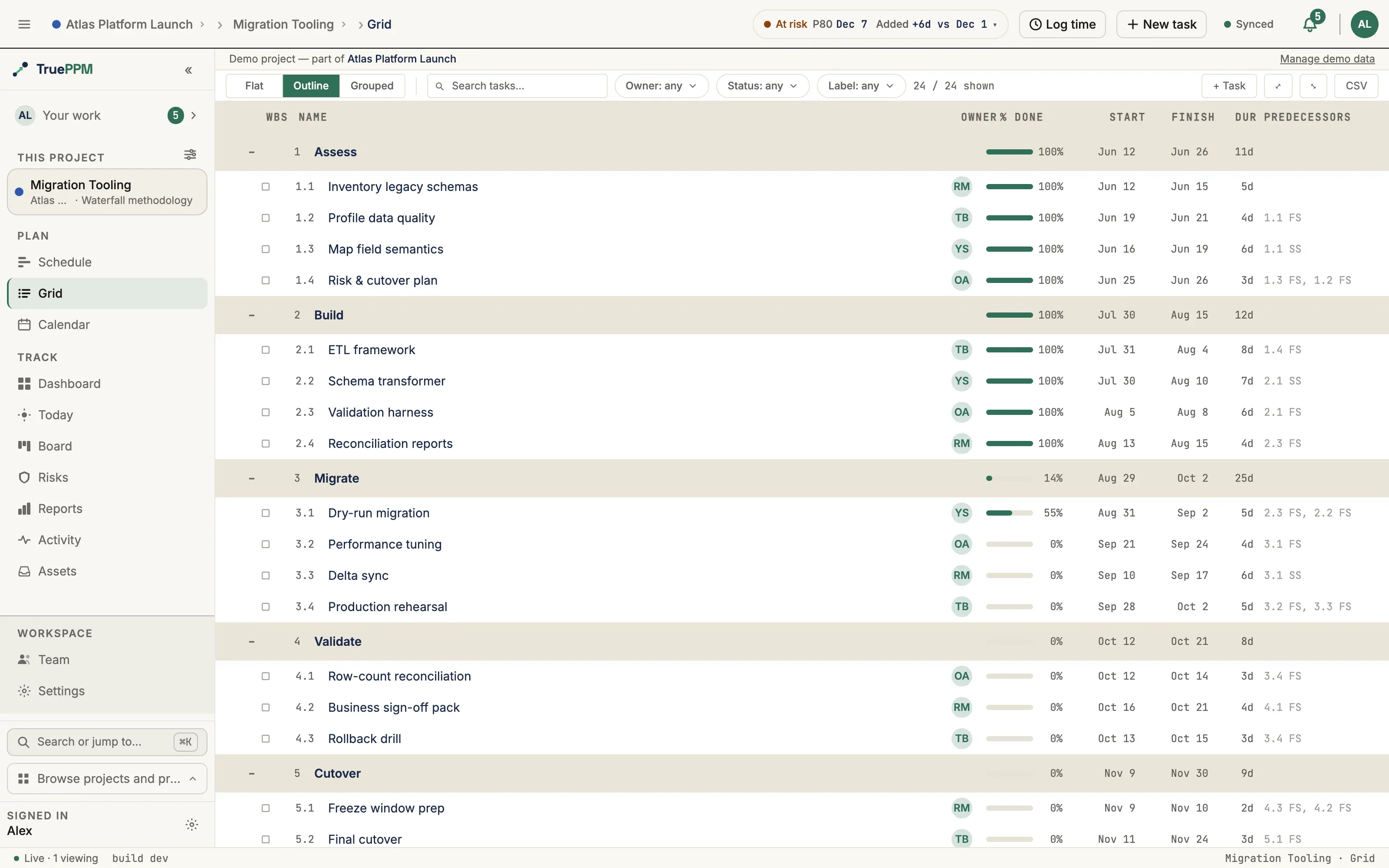This screenshot has width=1389, height=868.
Task: Open Schedule view from sidebar
Action: click(x=107, y=262)
